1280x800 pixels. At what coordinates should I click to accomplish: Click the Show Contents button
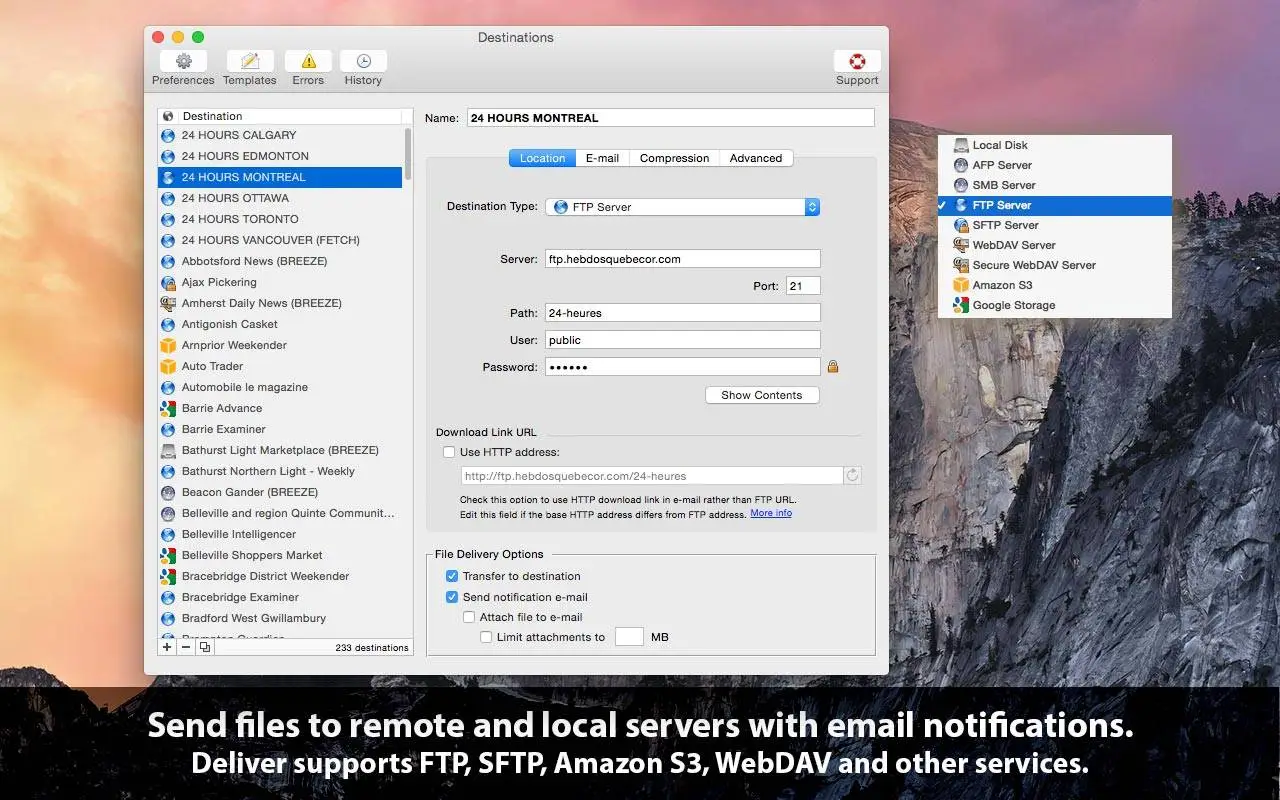762,395
